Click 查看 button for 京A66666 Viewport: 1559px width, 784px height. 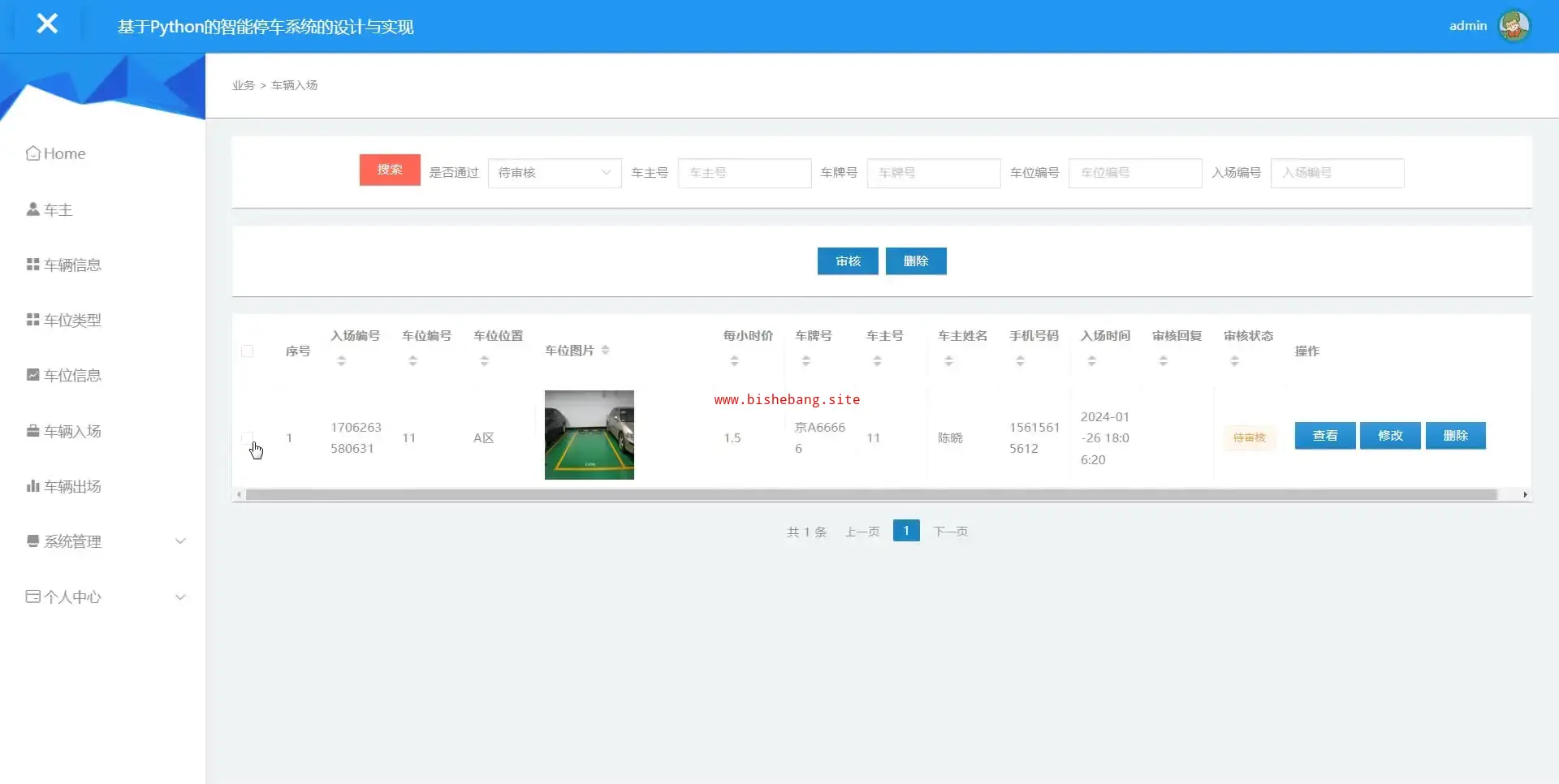tap(1324, 436)
